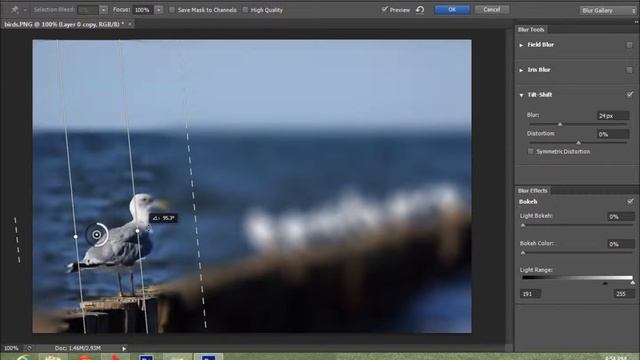This screenshot has height=360, width=640.
Task: Open the Selection Bleed dropdown arrow
Action: click(104, 10)
